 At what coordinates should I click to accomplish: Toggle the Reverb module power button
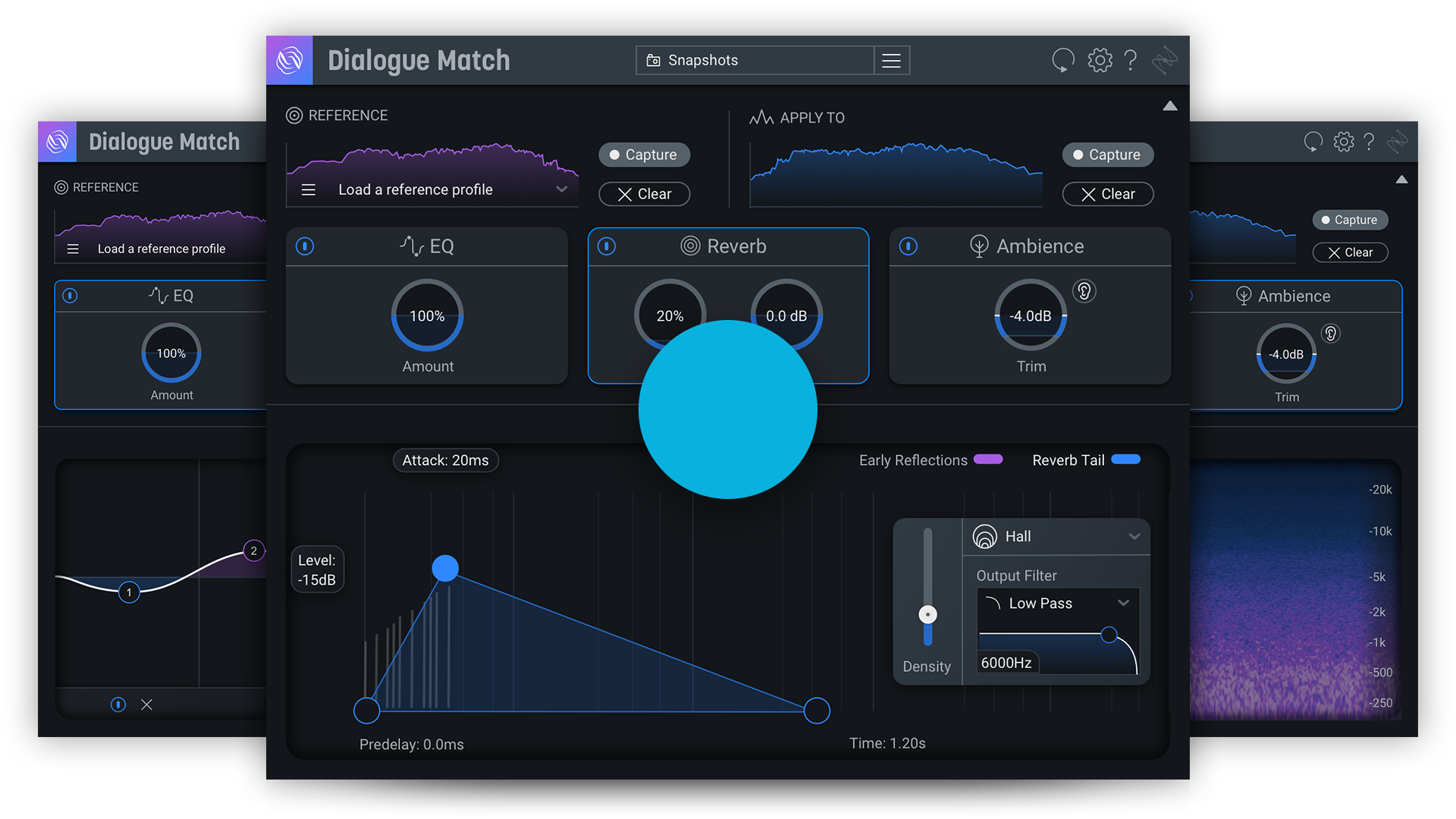pos(607,246)
